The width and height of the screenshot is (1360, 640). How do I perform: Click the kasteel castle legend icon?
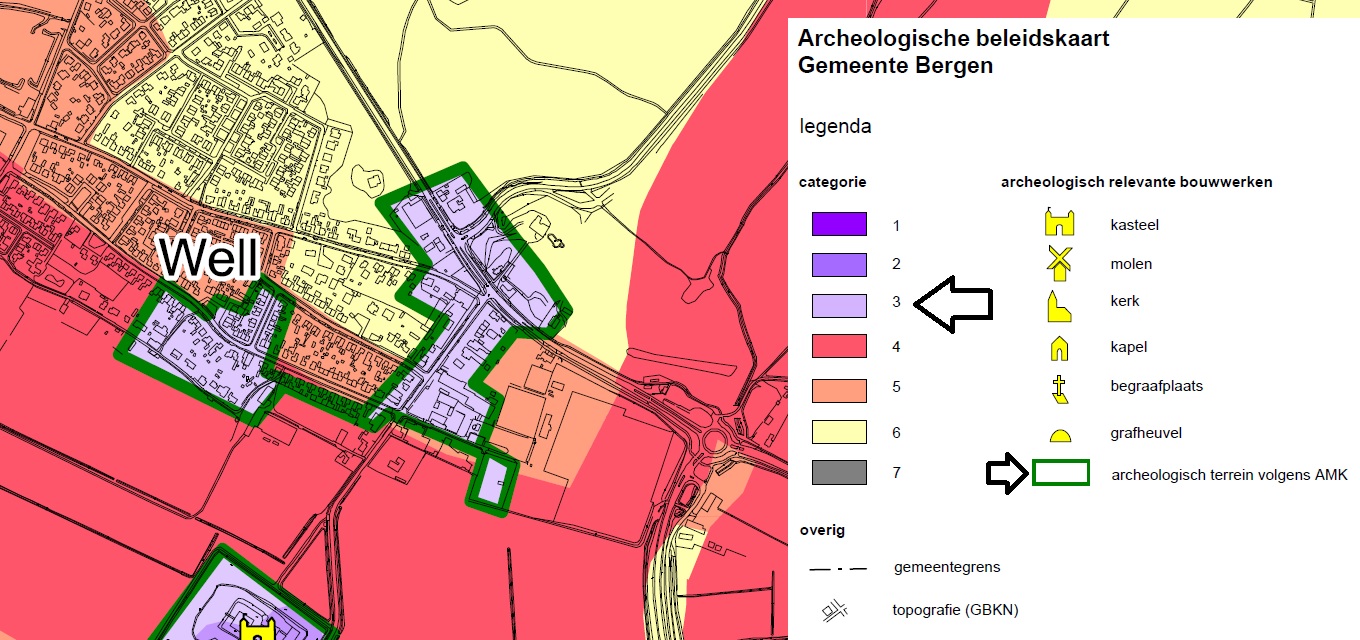1059,223
